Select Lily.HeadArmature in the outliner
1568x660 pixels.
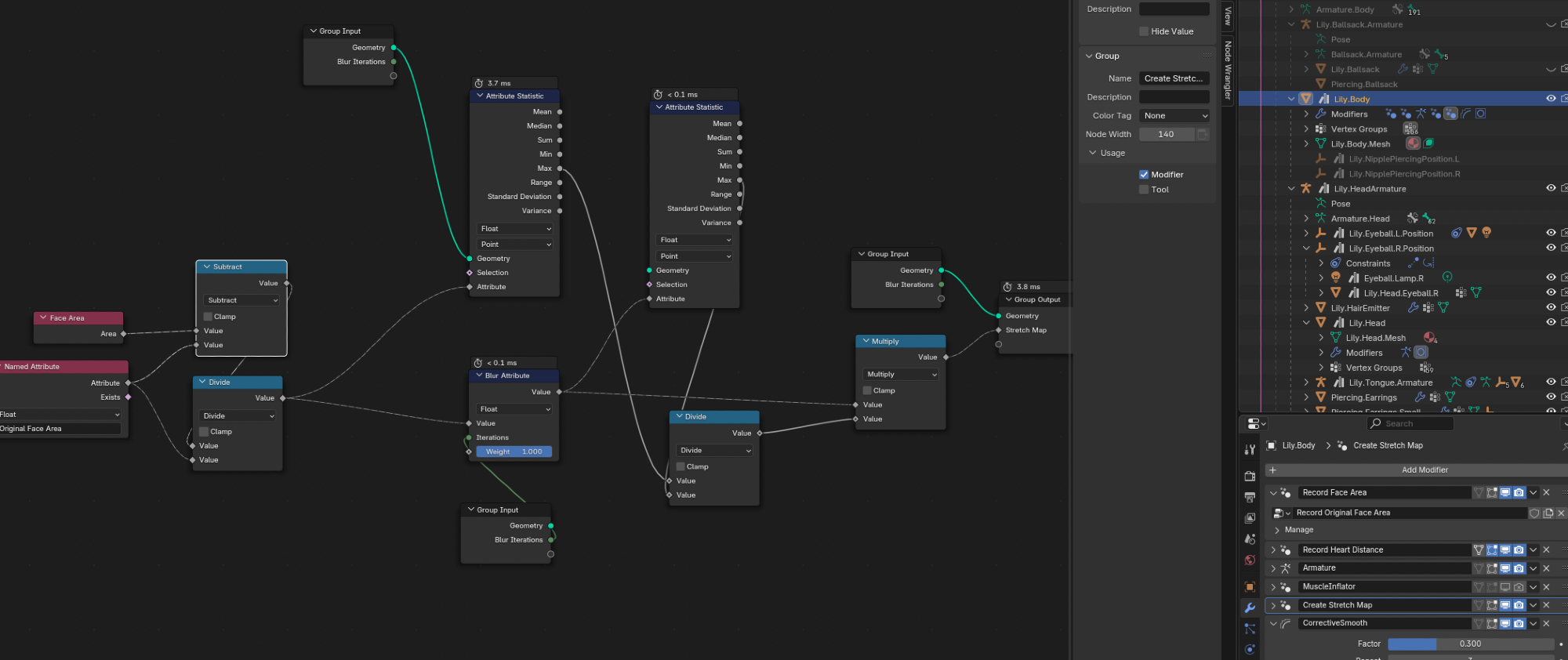pyautogui.click(x=1370, y=189)
